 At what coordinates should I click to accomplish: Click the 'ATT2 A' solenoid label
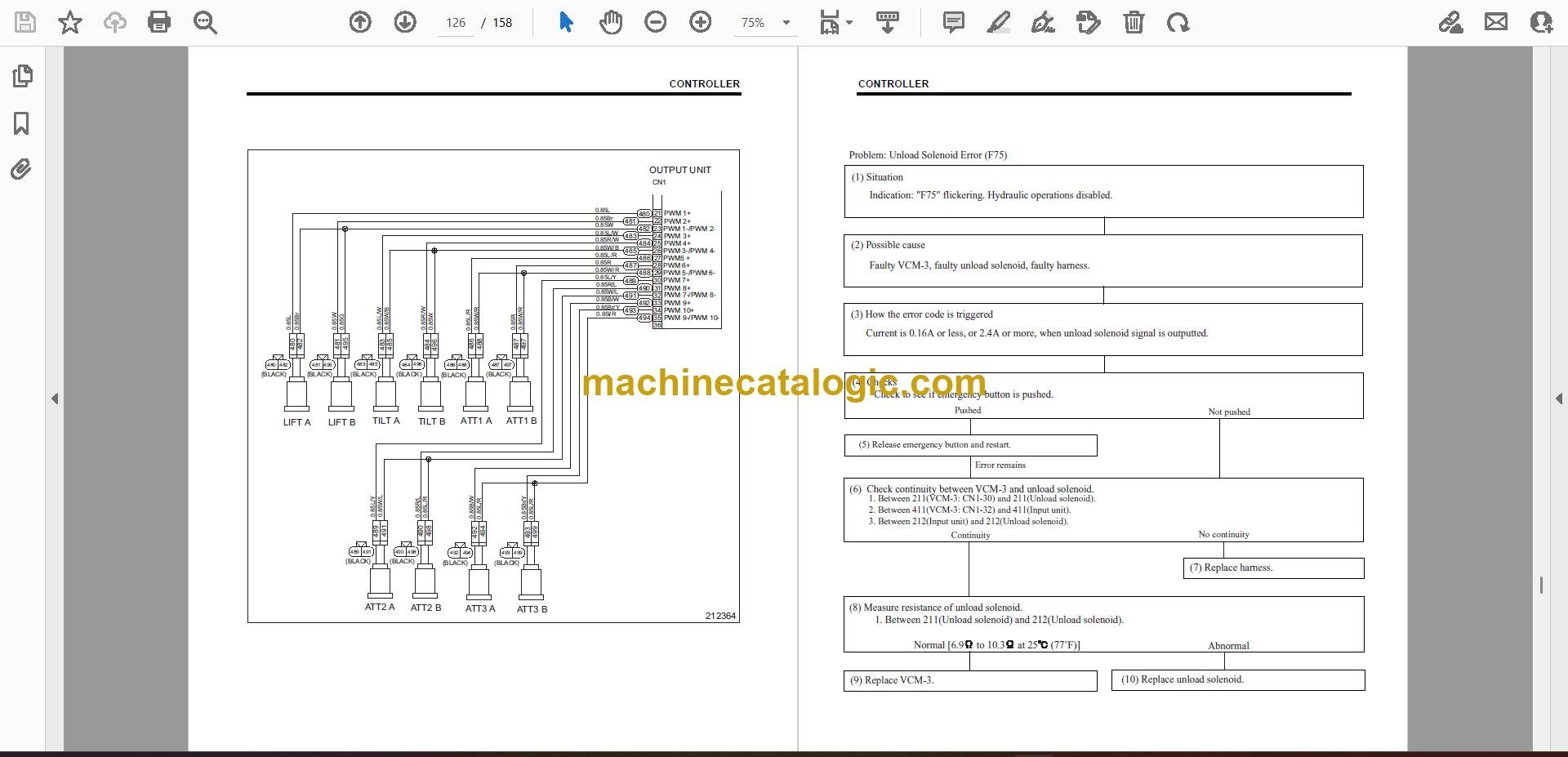pyautogui.click(x=380, y=607)
